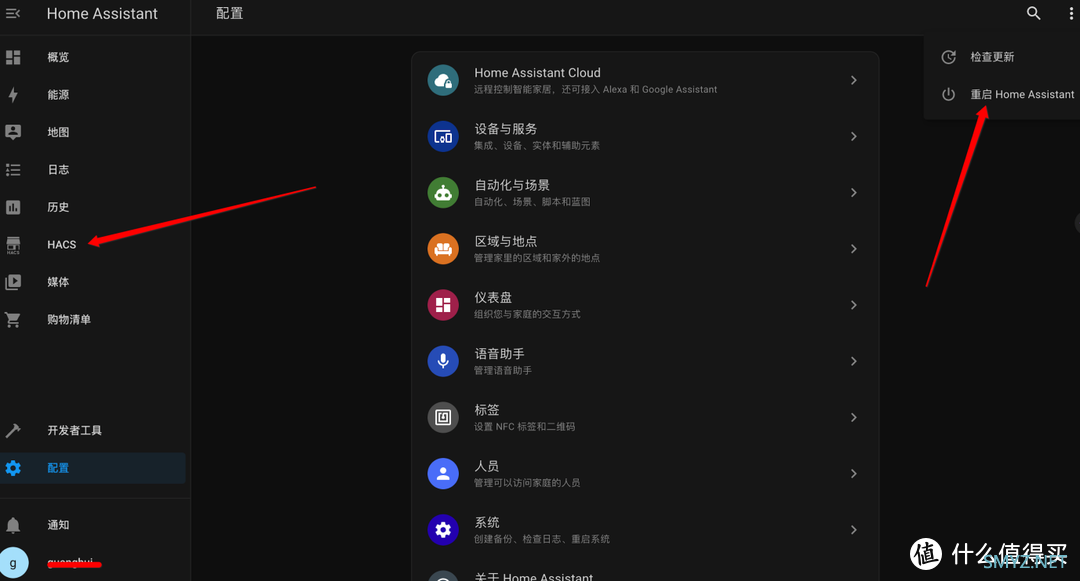Screen dimensions: 1080x581
Task: Open 媒体 in the sidebar
Action: (x=94, y=282)
